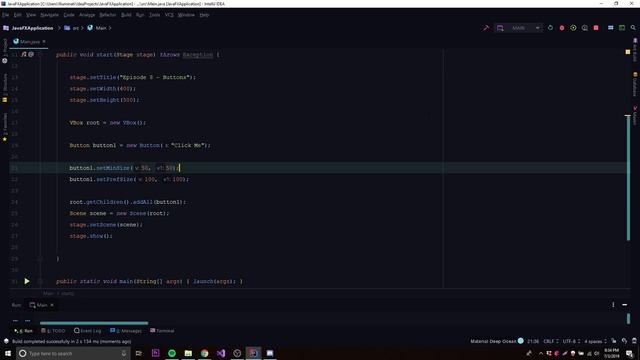Open the Help menu
640x360 pixels.
[x=204, y=15]
